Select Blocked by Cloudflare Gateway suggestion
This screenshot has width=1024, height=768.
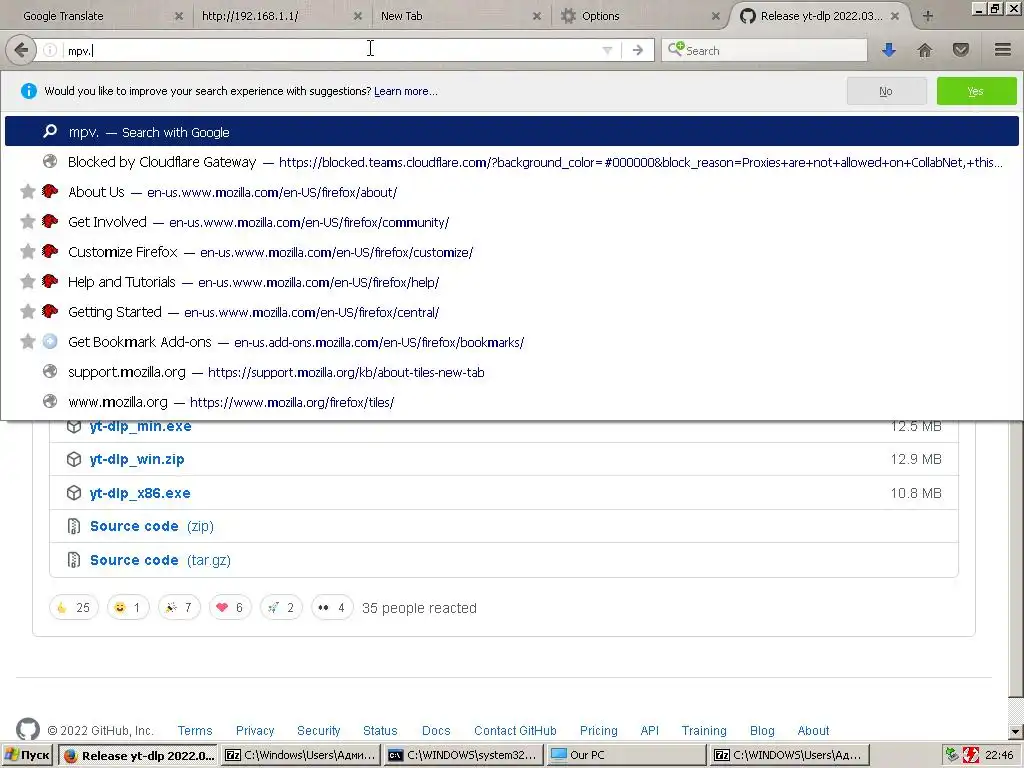tap(511, 162)
